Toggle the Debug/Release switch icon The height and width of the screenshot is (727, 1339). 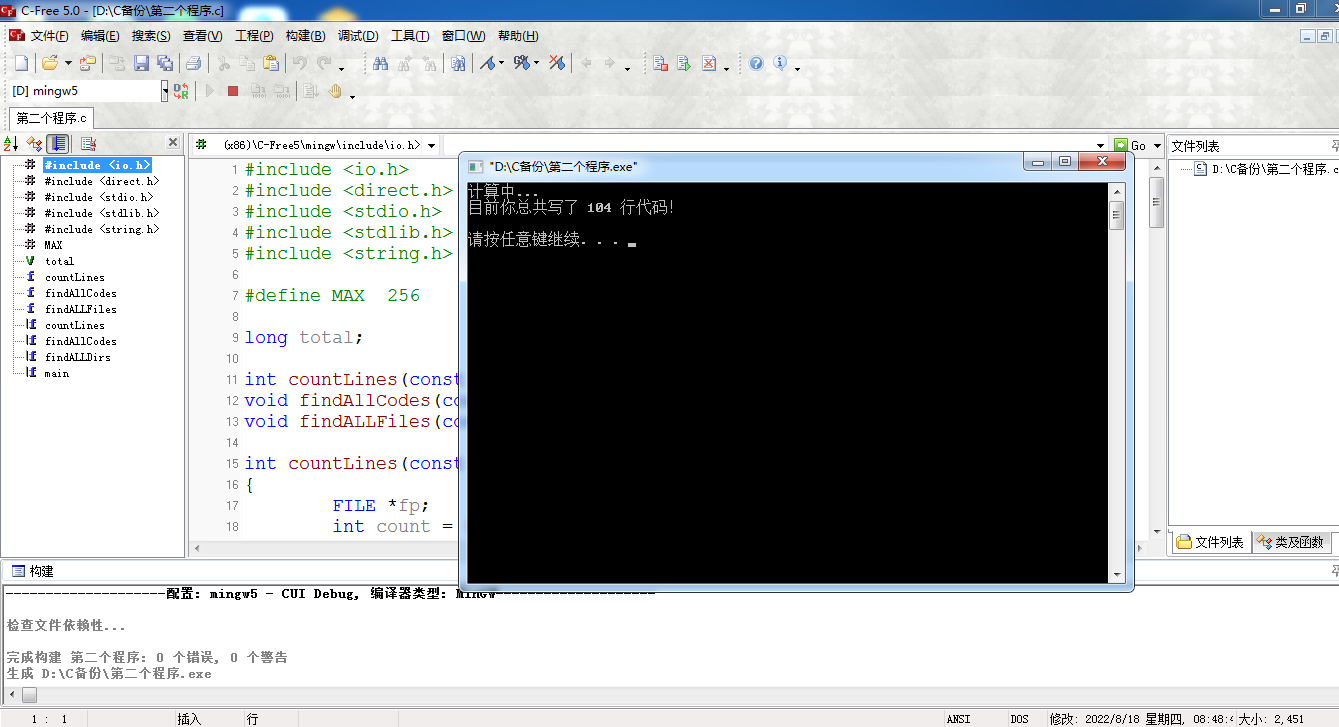click(181, 91)
